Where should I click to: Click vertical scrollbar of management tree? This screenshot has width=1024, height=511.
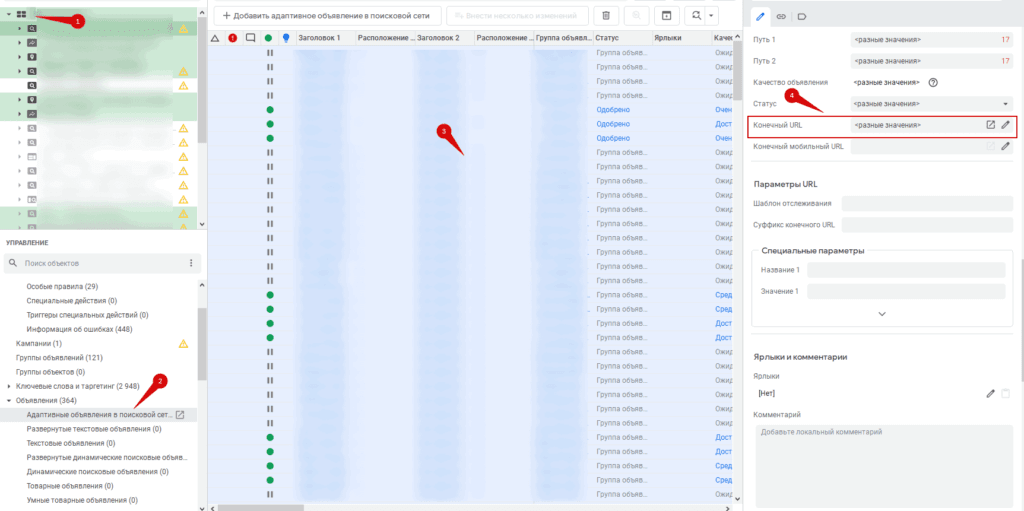pos(202,345)
